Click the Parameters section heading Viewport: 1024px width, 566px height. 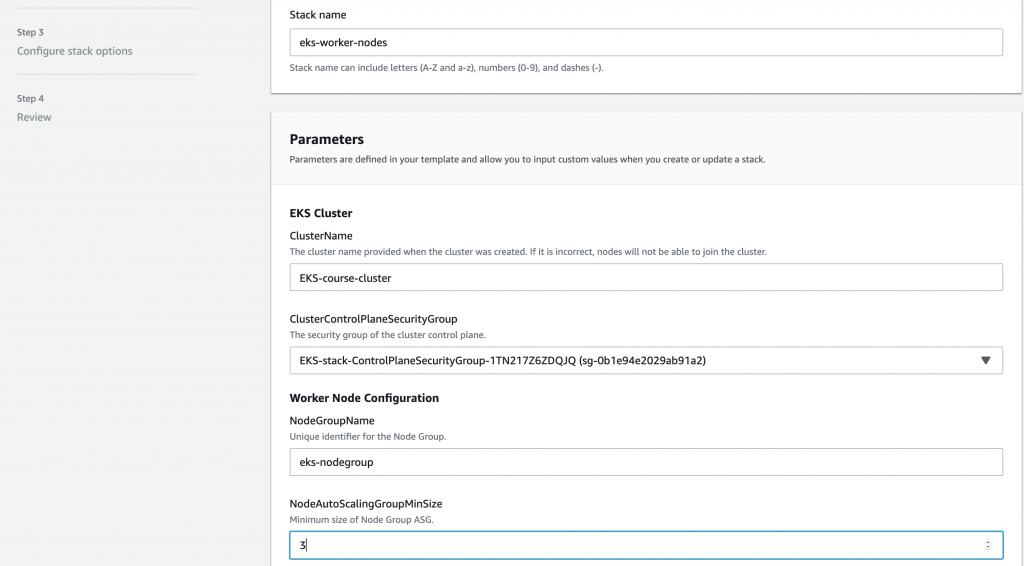click(326, 139)
